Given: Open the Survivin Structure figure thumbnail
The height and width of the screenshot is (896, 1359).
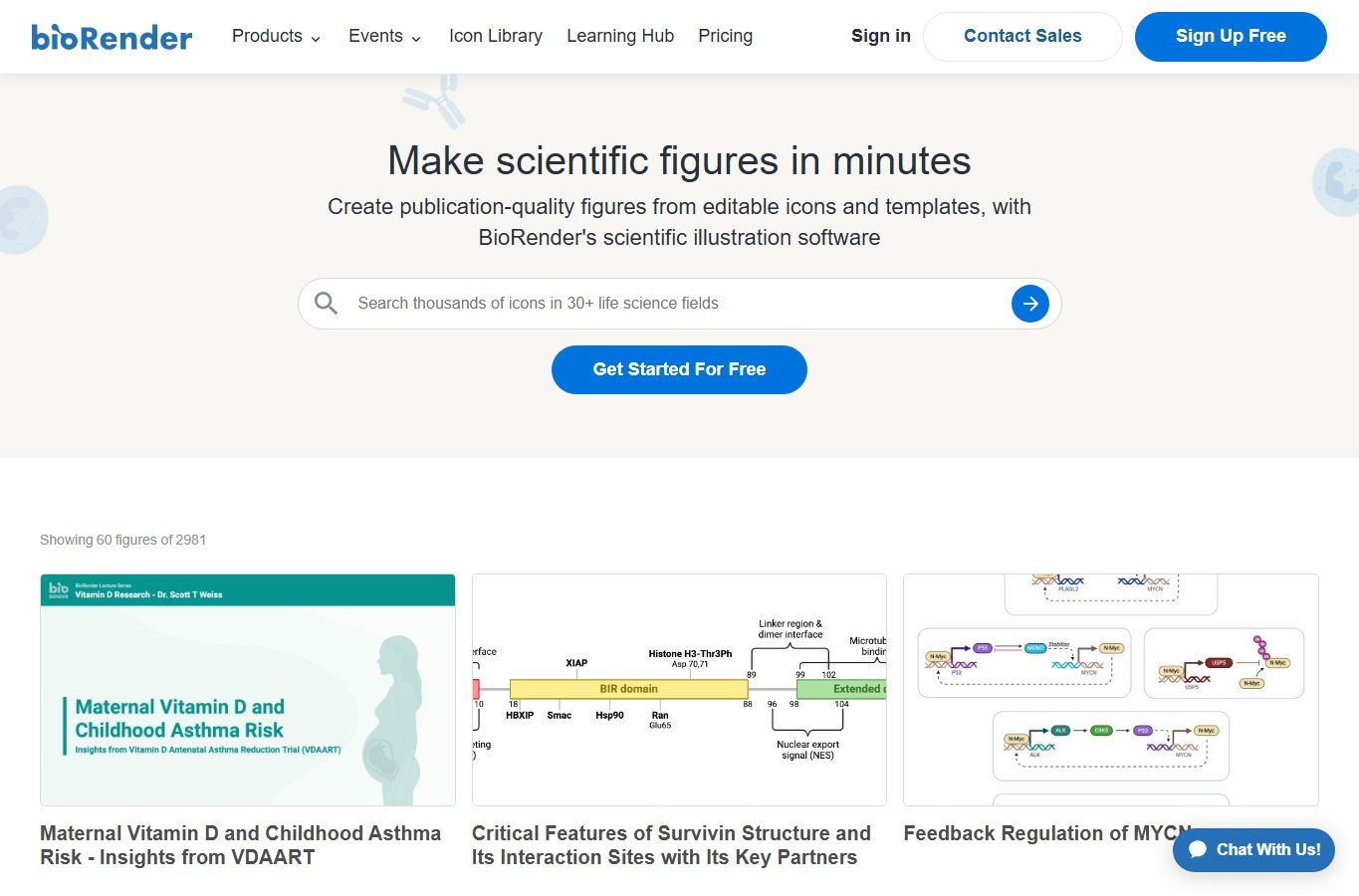Looking at the screenshot, I should click(679, 690).
